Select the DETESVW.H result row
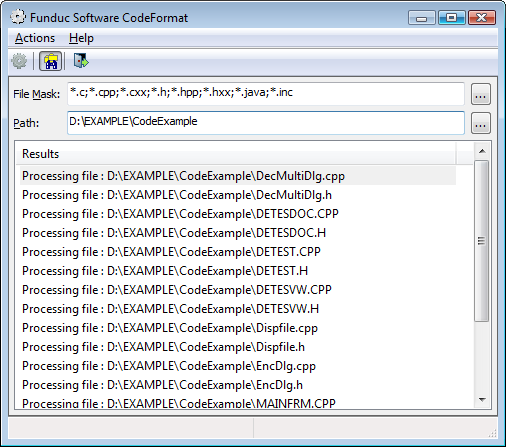 point(238,309)
